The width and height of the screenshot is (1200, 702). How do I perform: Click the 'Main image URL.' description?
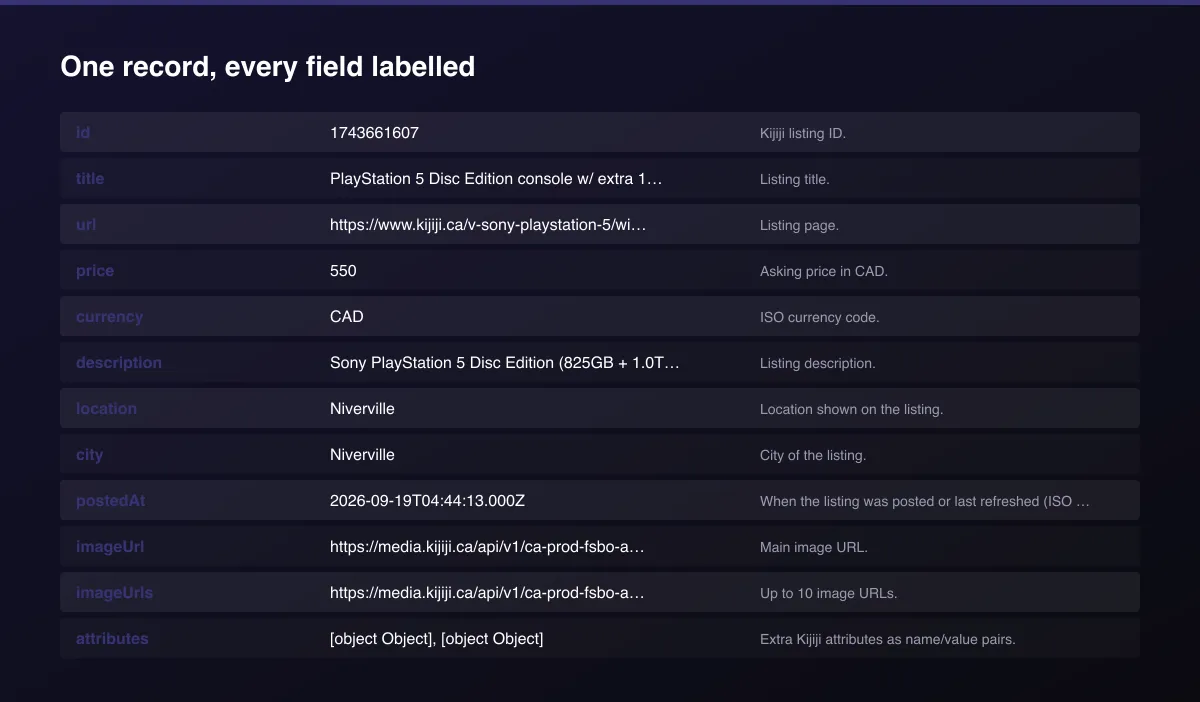point(814,547)
